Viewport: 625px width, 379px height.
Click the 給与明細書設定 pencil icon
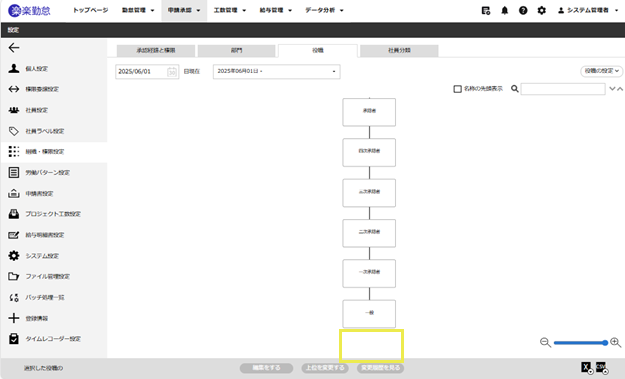pyautogui.click(x=14, y=235)
